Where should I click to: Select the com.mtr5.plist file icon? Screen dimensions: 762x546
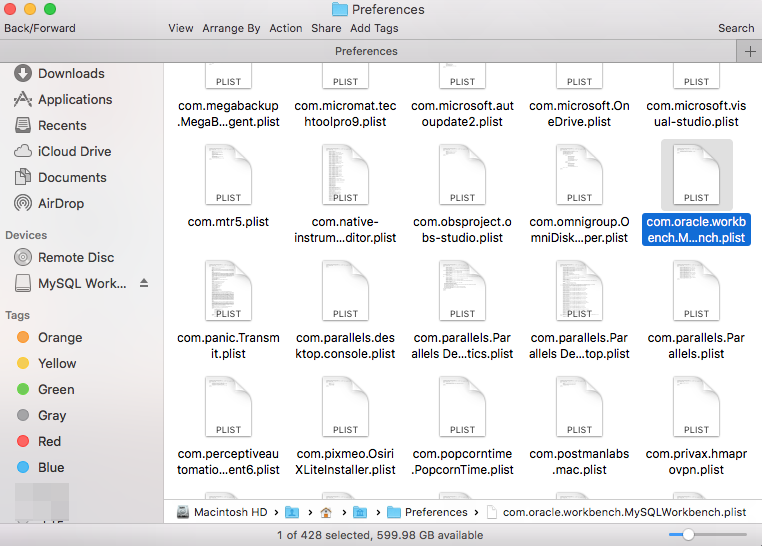229,175
